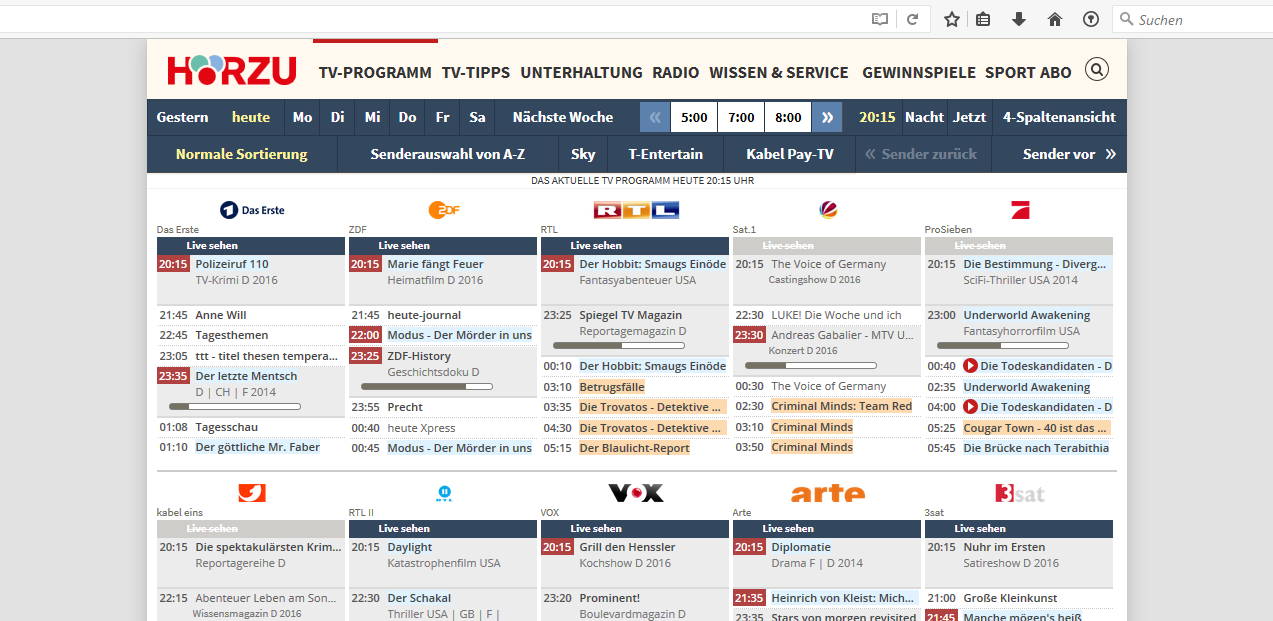
Task: Click the play icon beside 04:00 Die Todeskandidaten
Action: (970, 407)
